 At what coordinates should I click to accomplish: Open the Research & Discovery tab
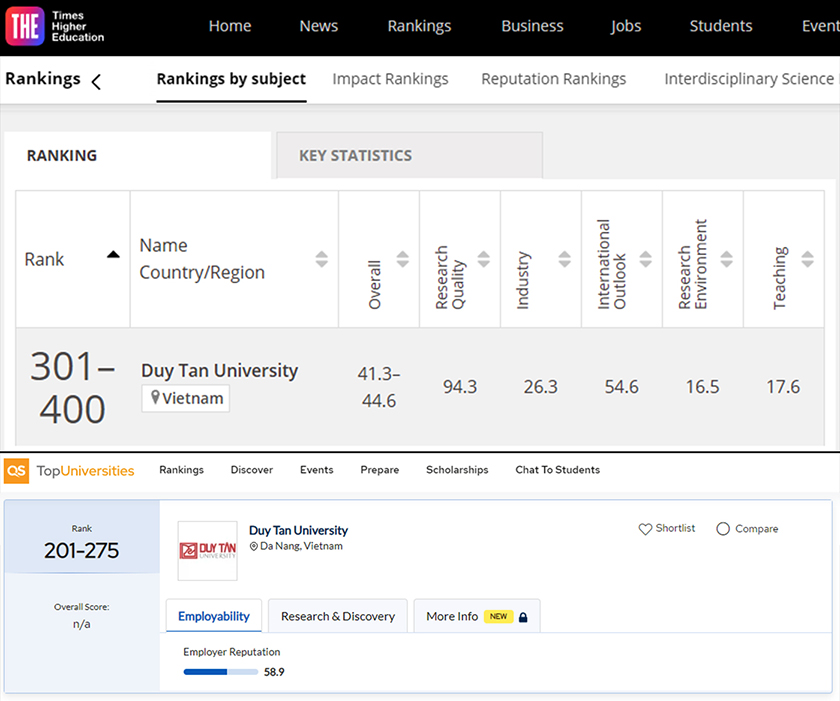click(x=338, y=616)
